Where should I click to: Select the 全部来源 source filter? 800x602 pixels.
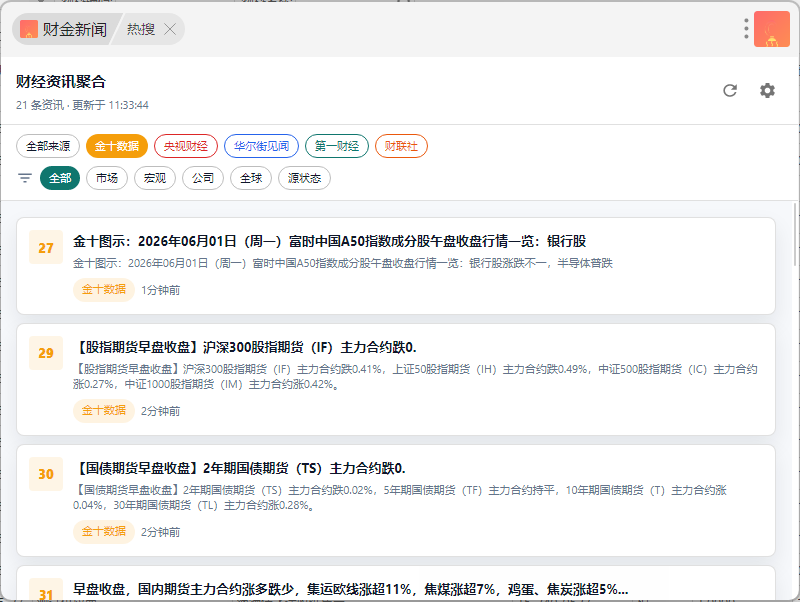point(48,146)
